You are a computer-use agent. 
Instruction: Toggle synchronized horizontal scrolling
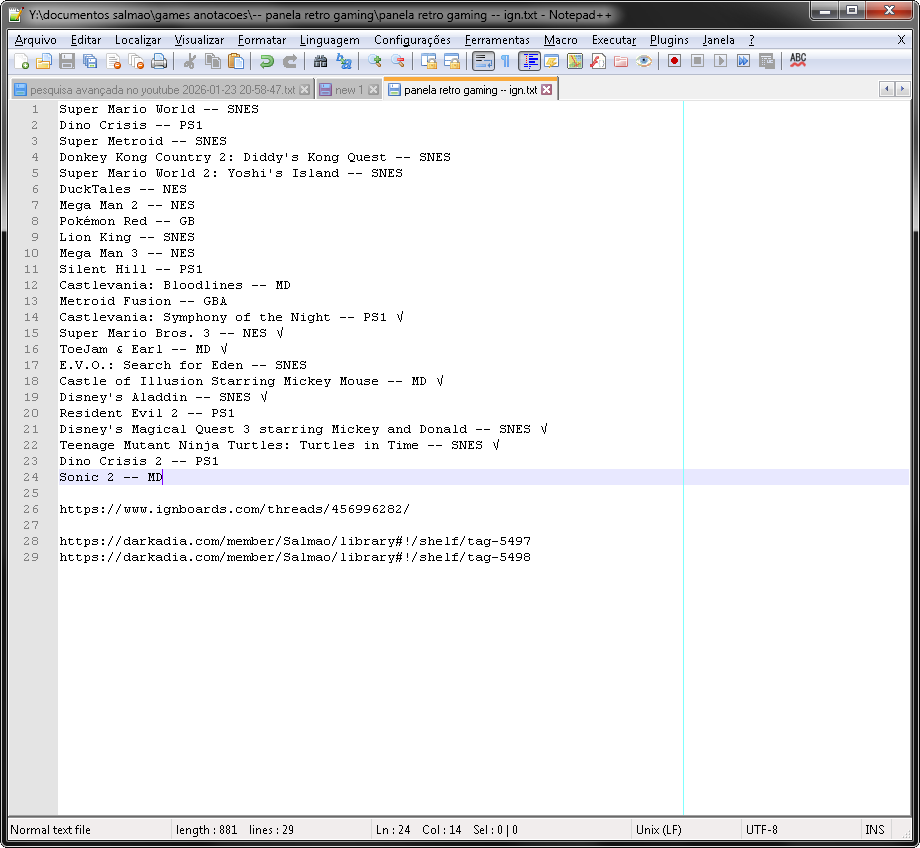(452, 61)
